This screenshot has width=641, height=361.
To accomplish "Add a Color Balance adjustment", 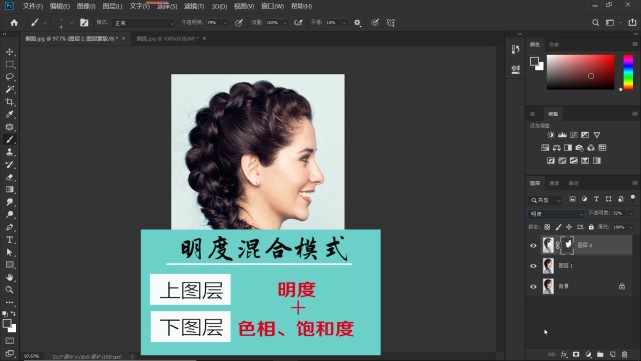I will pos(556,148).
